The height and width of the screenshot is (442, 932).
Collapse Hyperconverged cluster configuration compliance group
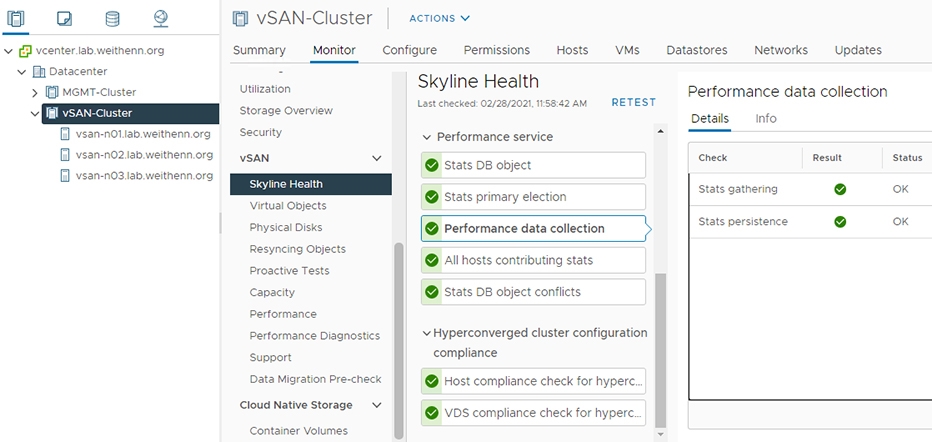[426, 333]
